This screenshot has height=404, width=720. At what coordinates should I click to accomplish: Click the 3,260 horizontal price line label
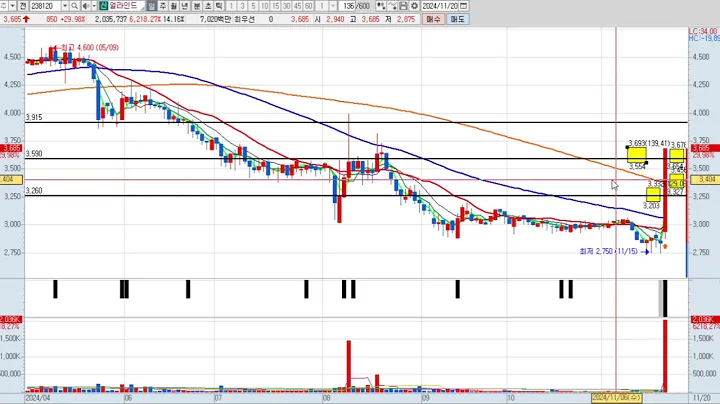(x=34, y=191)
